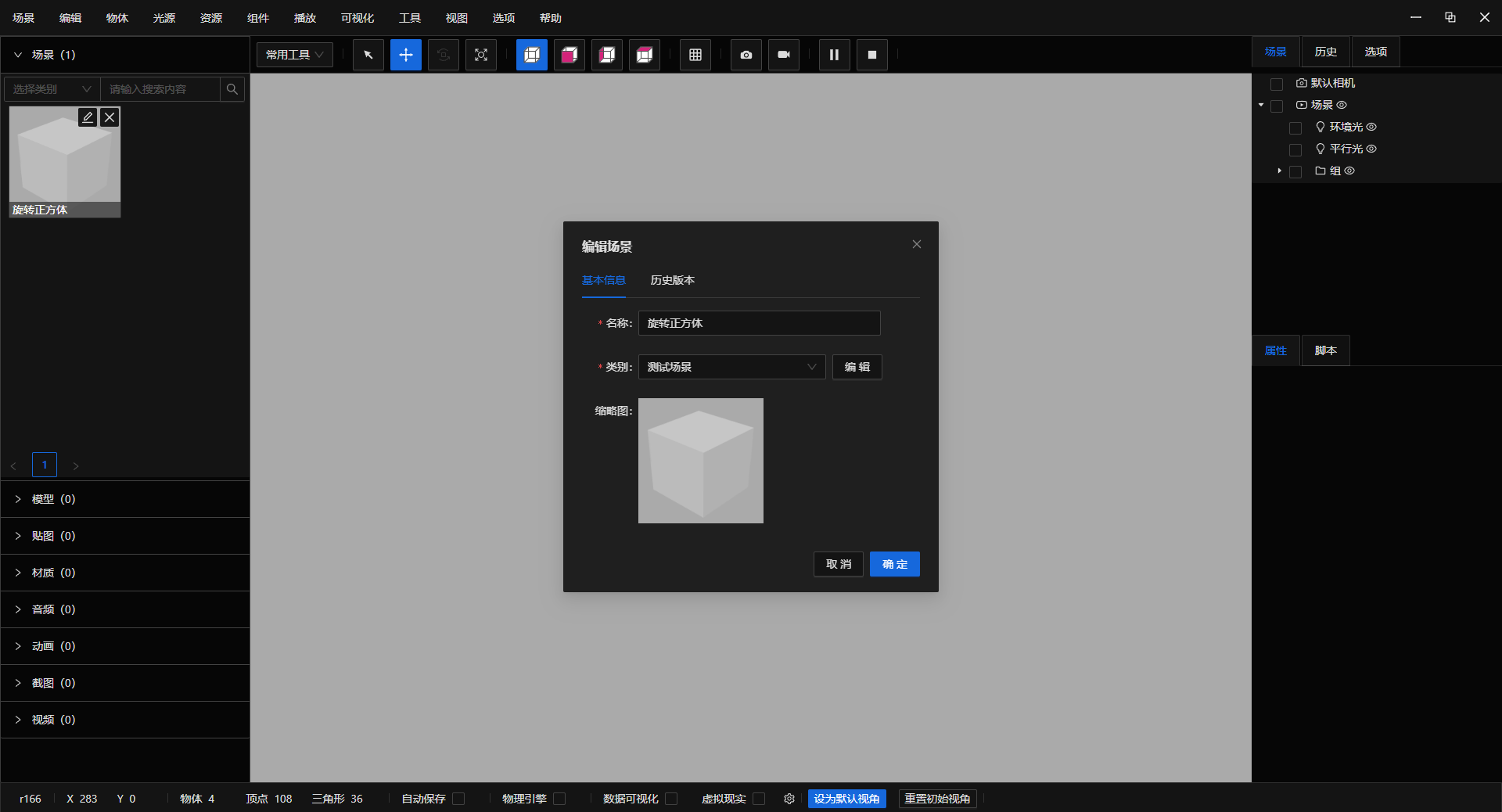
Task: Take a screenshot with camera icon
Action: click(746, 55)
